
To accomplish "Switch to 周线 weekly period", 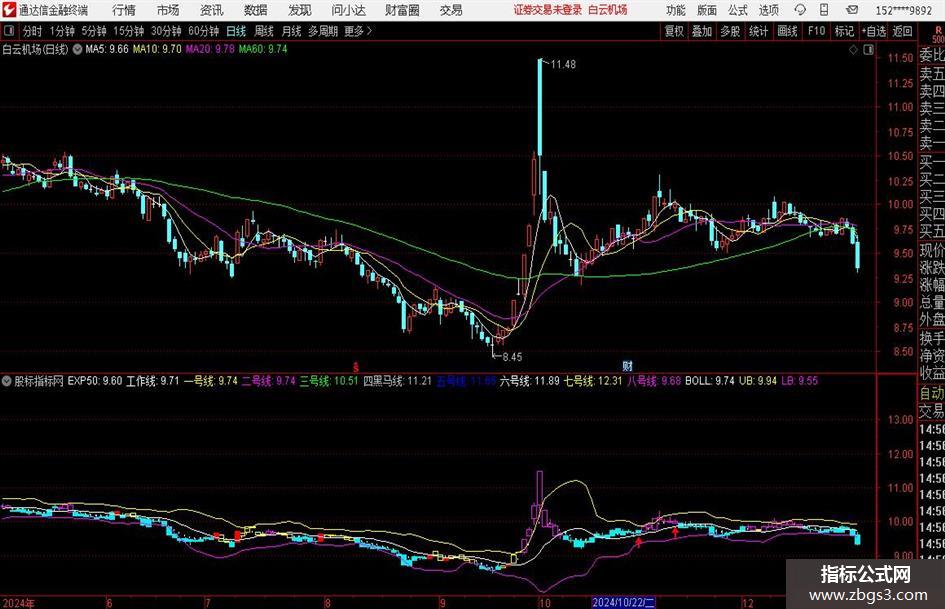I will (264, 31).
